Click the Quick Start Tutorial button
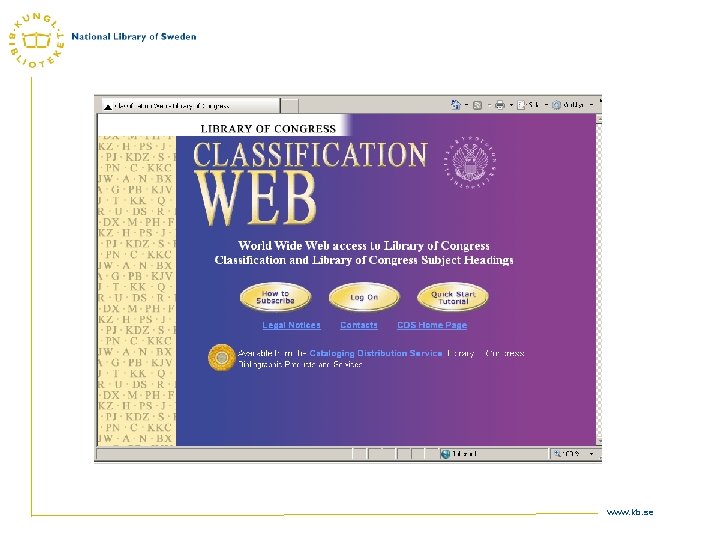The image size is (720, 540). (x=453, y=298)
